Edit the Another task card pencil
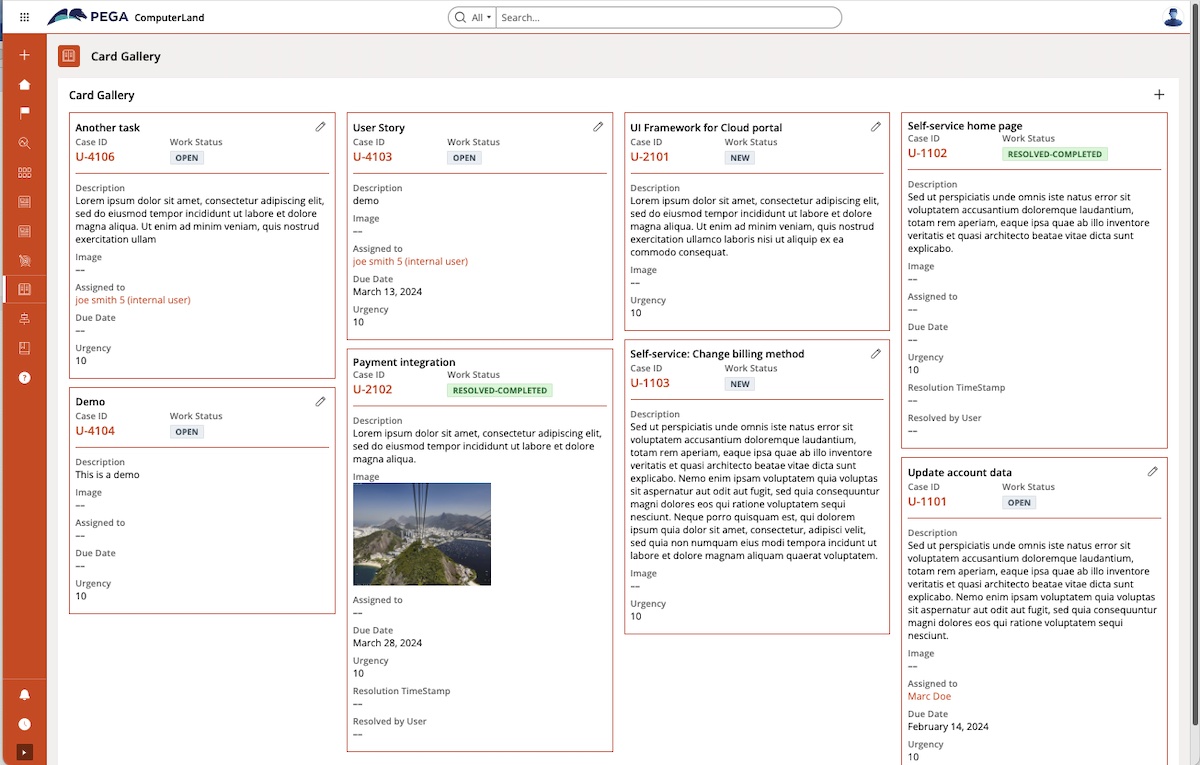The height and width of the screenshot is (765, 1200). 320,127
